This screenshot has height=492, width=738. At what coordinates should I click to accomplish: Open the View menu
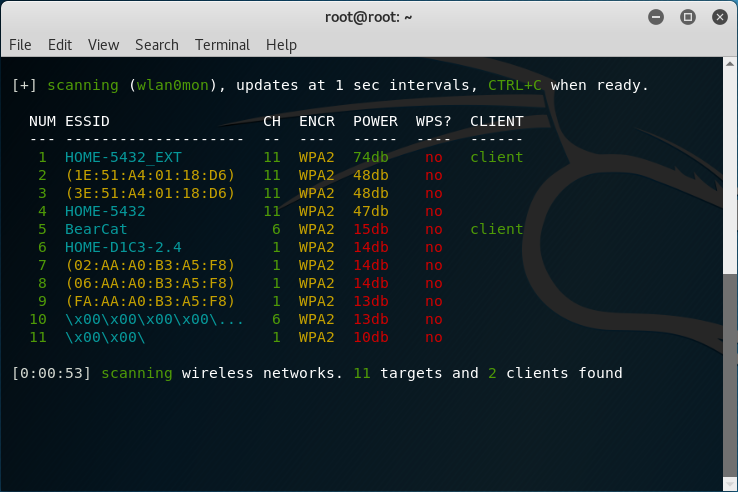point(103,45)
